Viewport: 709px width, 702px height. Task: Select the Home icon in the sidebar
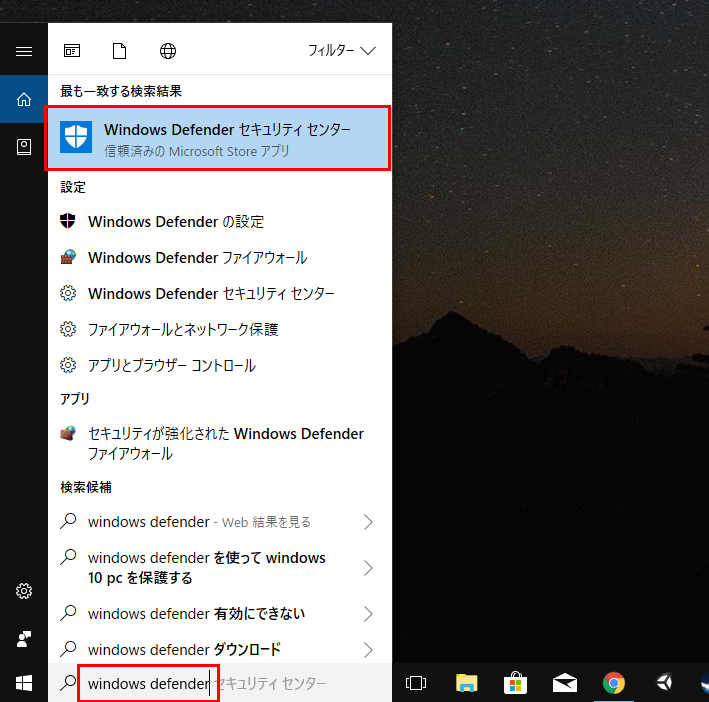coord(24,99)
